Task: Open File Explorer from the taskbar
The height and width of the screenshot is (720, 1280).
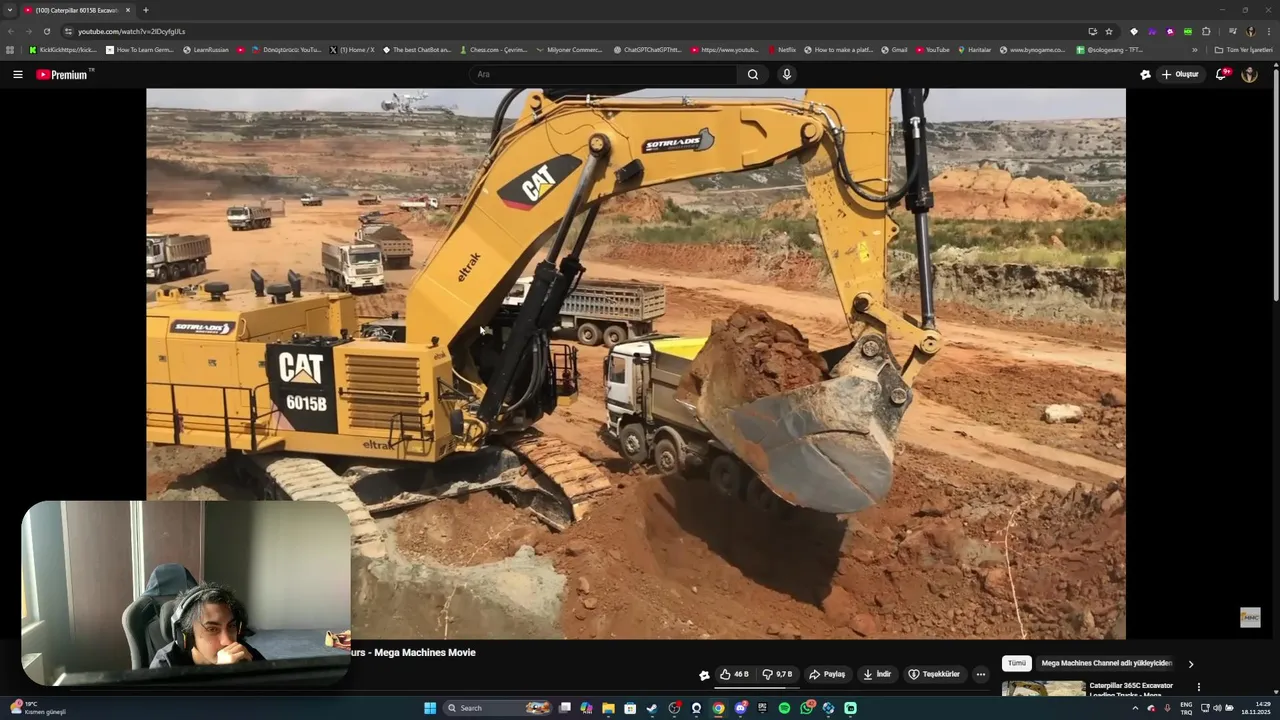Action: pos(608,708)
